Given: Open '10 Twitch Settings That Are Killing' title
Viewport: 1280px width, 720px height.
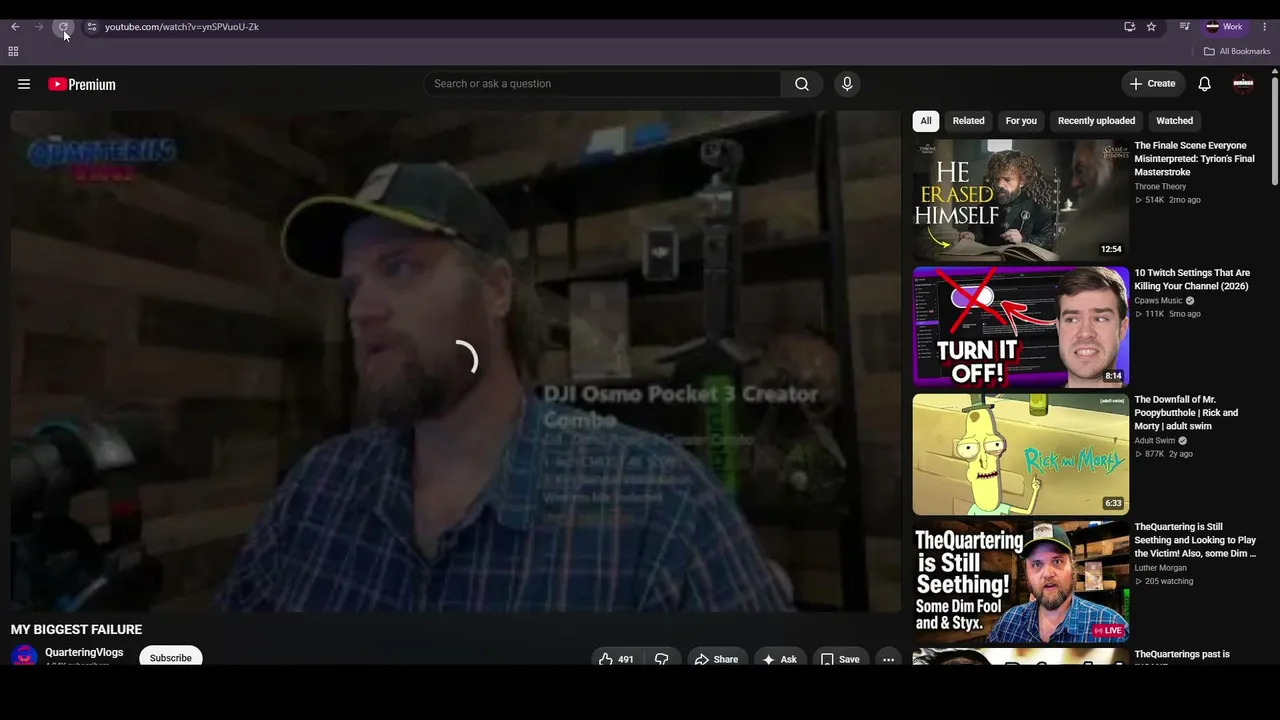Looking at the screenshot, I should coord(1192,279).
